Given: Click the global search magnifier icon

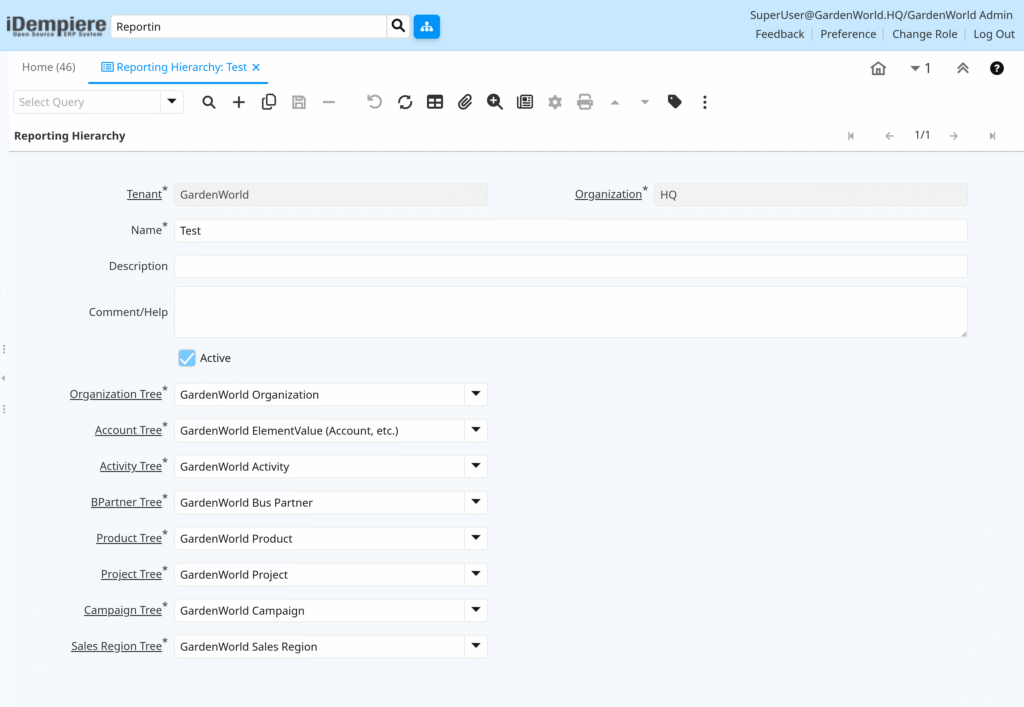Looking at the screenshot, I should coord(398,26).
